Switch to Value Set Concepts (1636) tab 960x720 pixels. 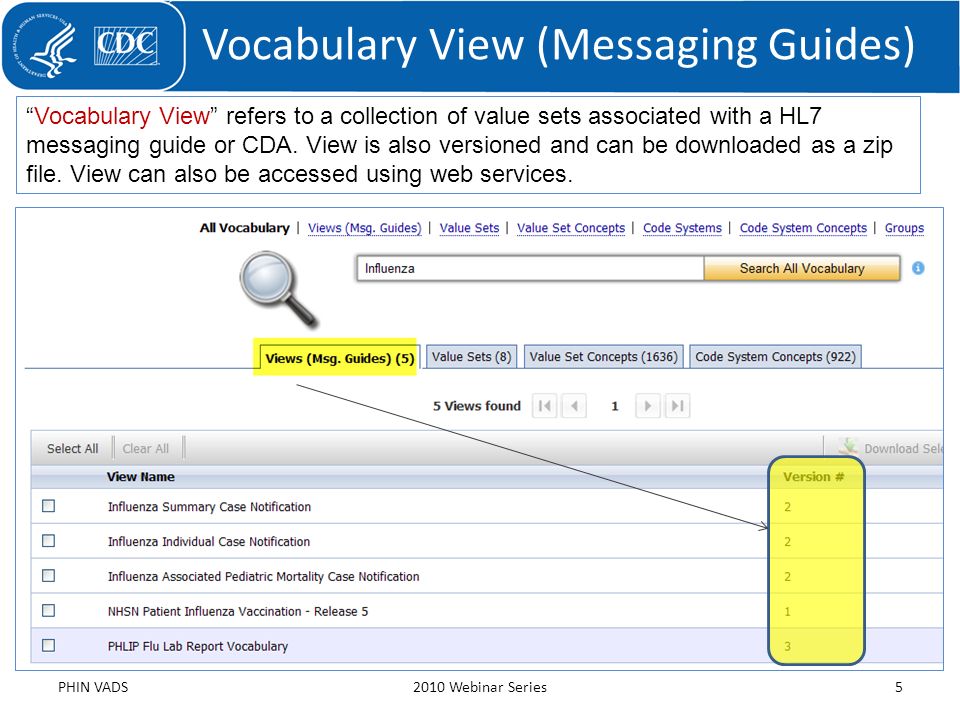pos(604,357)
